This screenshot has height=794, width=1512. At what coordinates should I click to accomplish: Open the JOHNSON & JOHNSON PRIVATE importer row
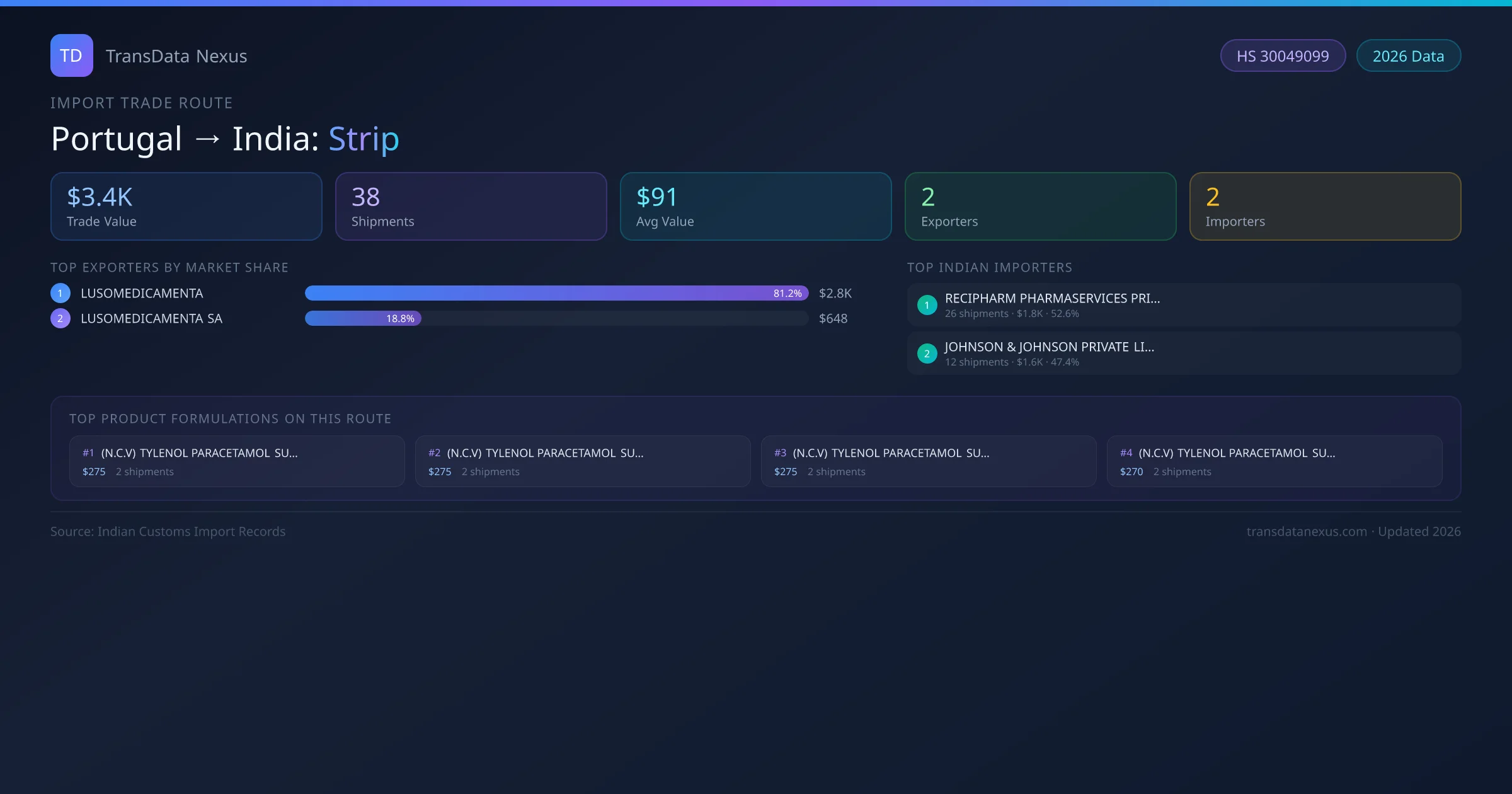(1184, 354)
